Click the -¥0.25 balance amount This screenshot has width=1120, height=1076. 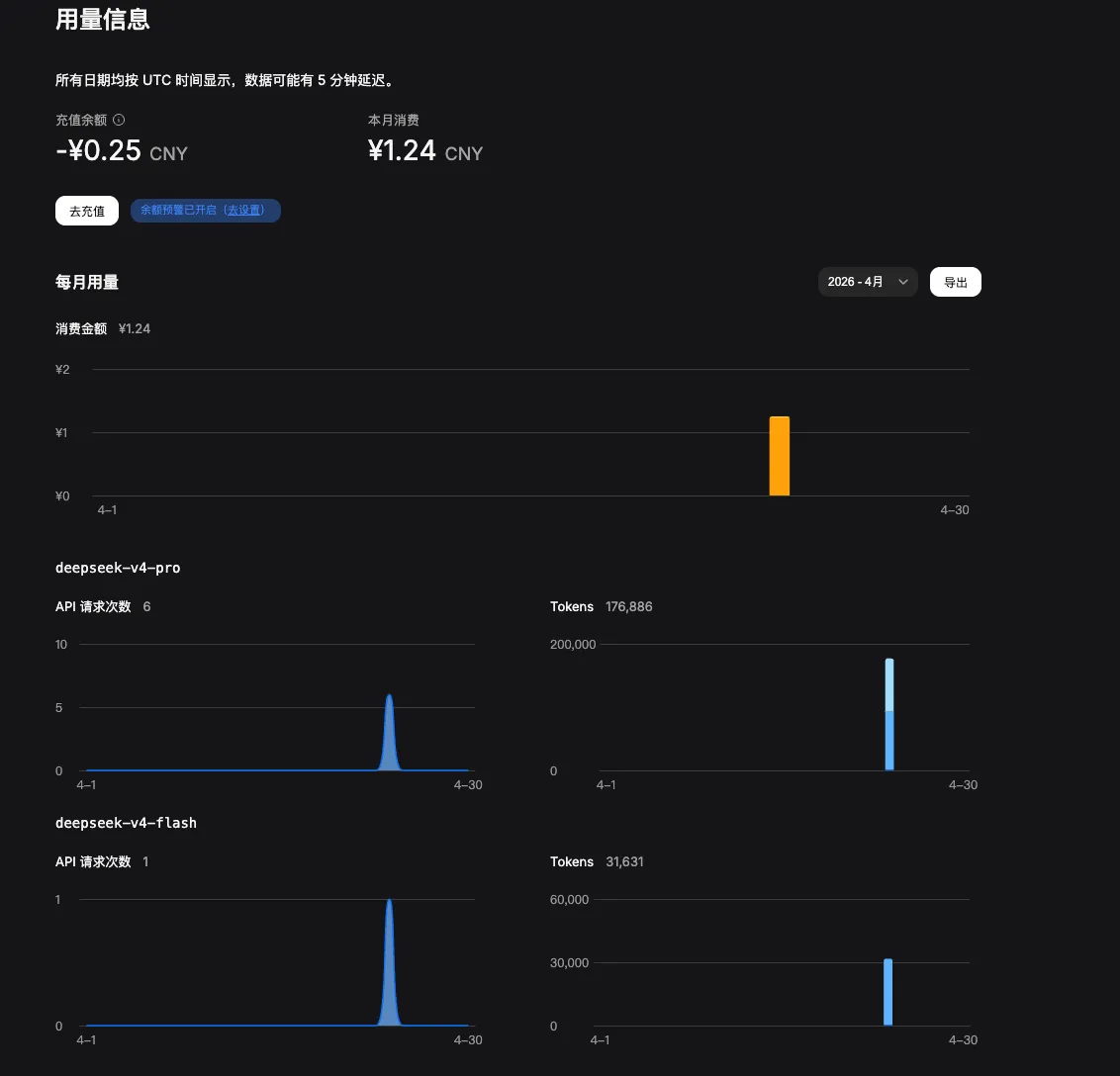click(x=98, y=150)
